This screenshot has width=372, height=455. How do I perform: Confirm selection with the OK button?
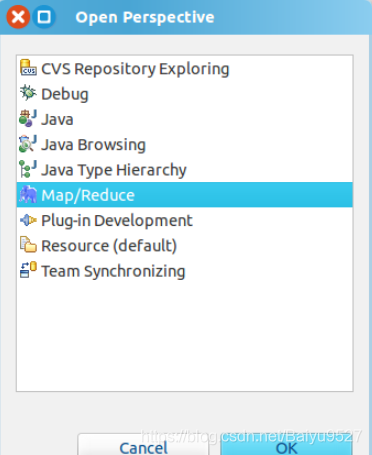click(x=287, y=447)
